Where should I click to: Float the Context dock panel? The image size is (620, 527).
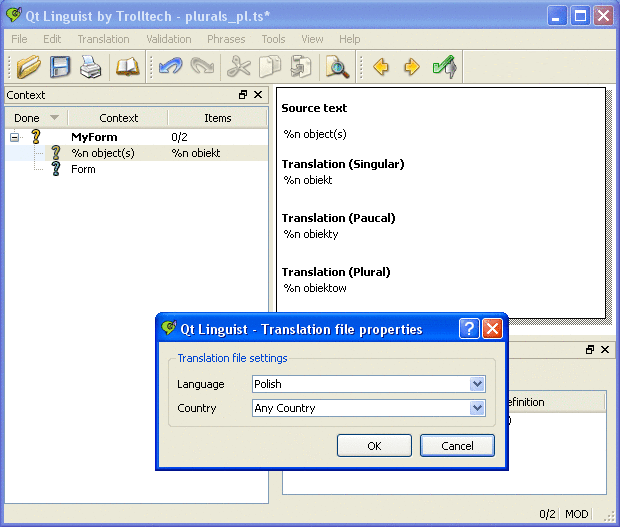(243, 94)
